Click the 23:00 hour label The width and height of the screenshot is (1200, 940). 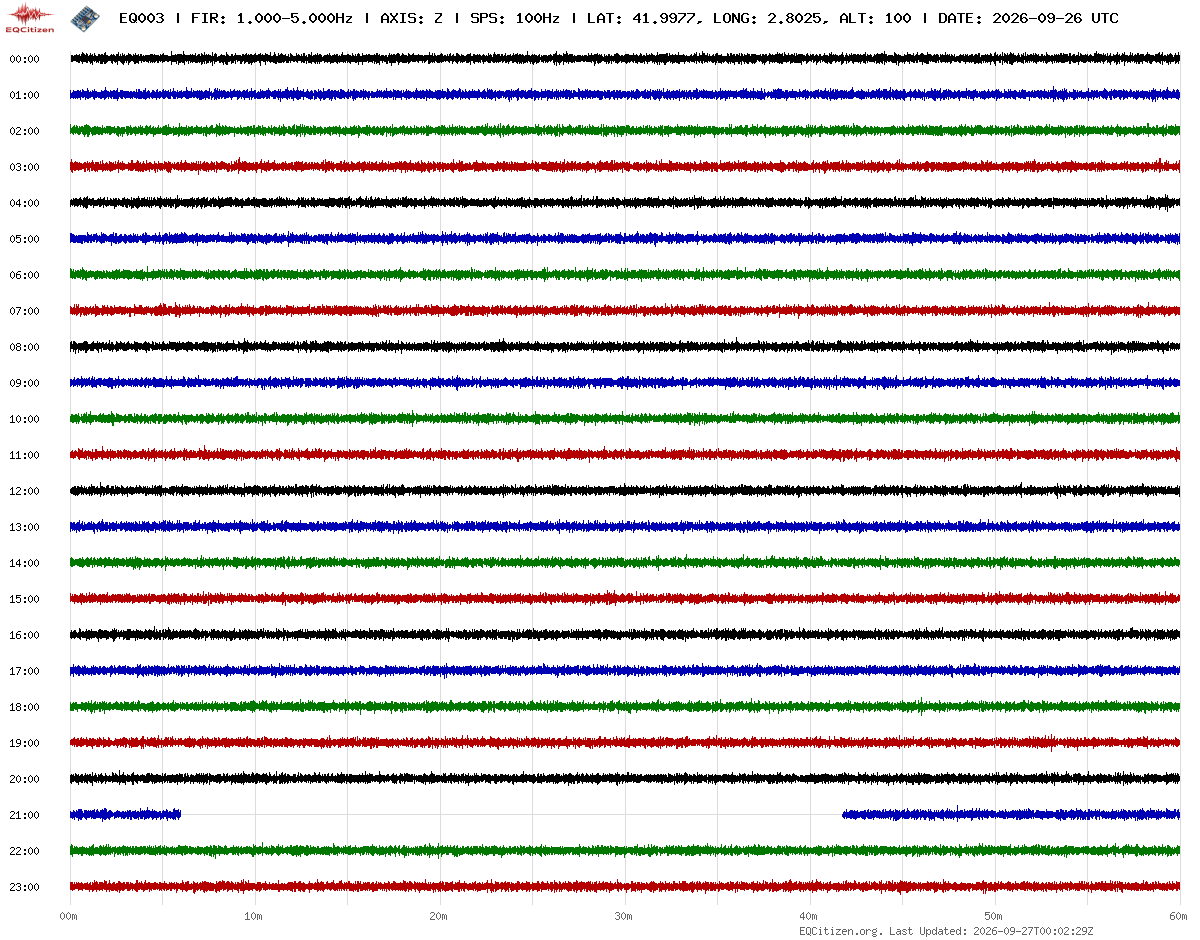point(24,887)
